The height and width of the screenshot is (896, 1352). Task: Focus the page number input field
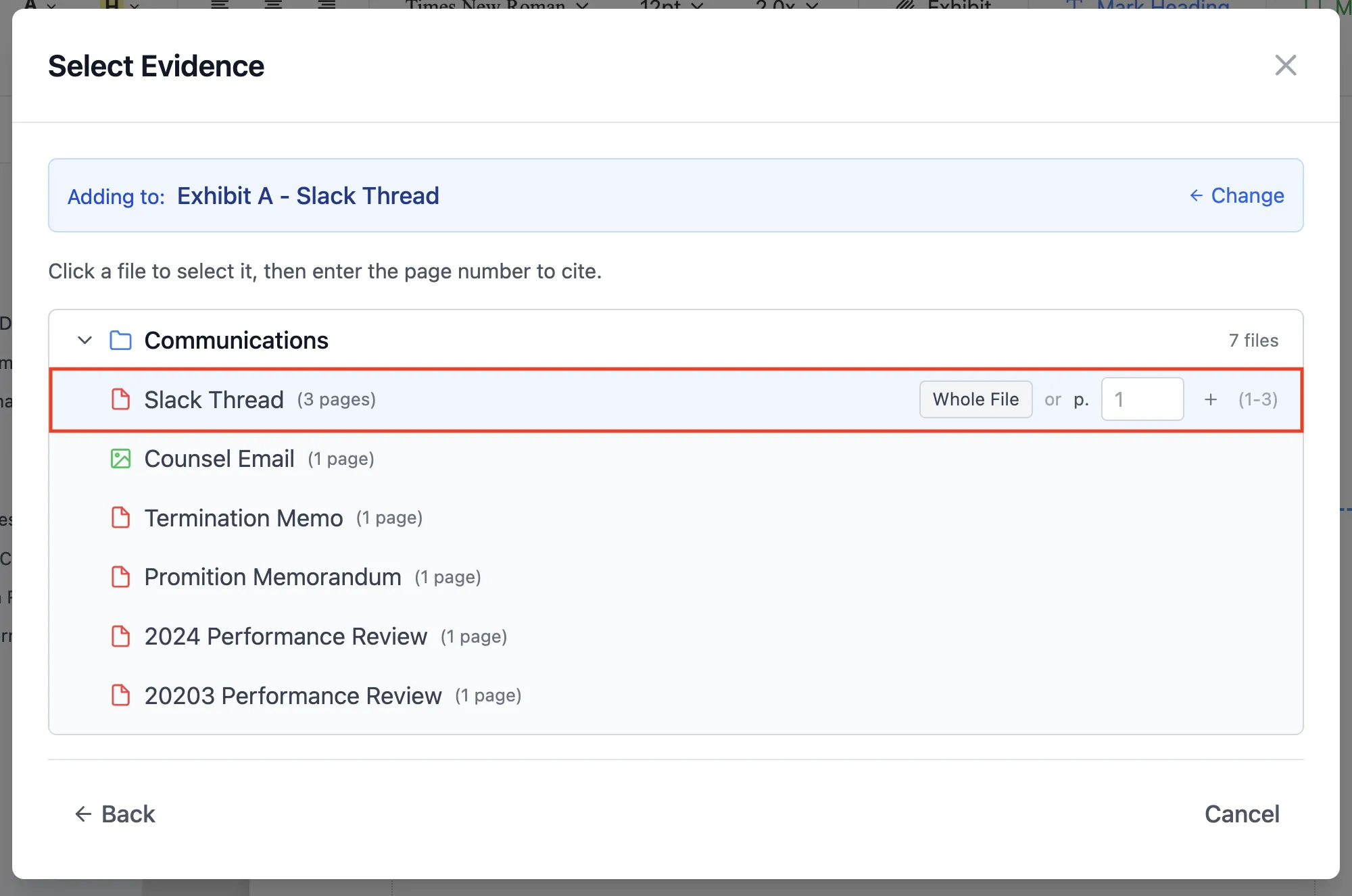(1142, 399)
